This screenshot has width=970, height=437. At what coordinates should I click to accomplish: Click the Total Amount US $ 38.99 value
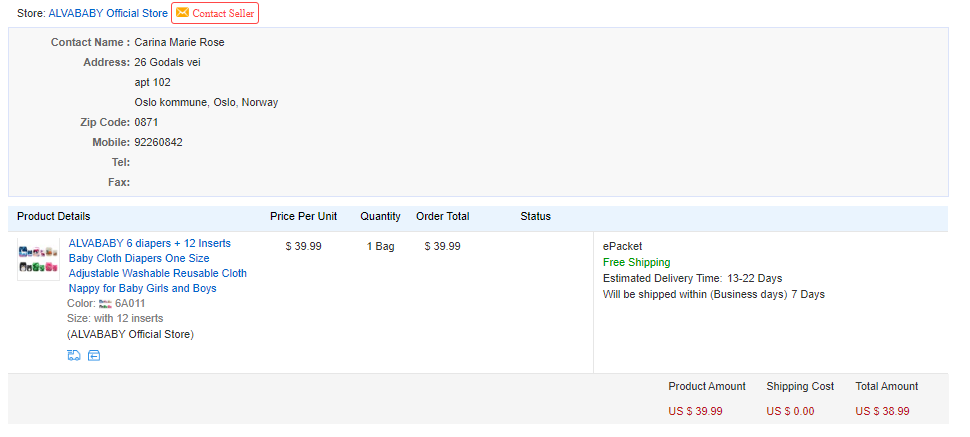click(x=882, y=411)
